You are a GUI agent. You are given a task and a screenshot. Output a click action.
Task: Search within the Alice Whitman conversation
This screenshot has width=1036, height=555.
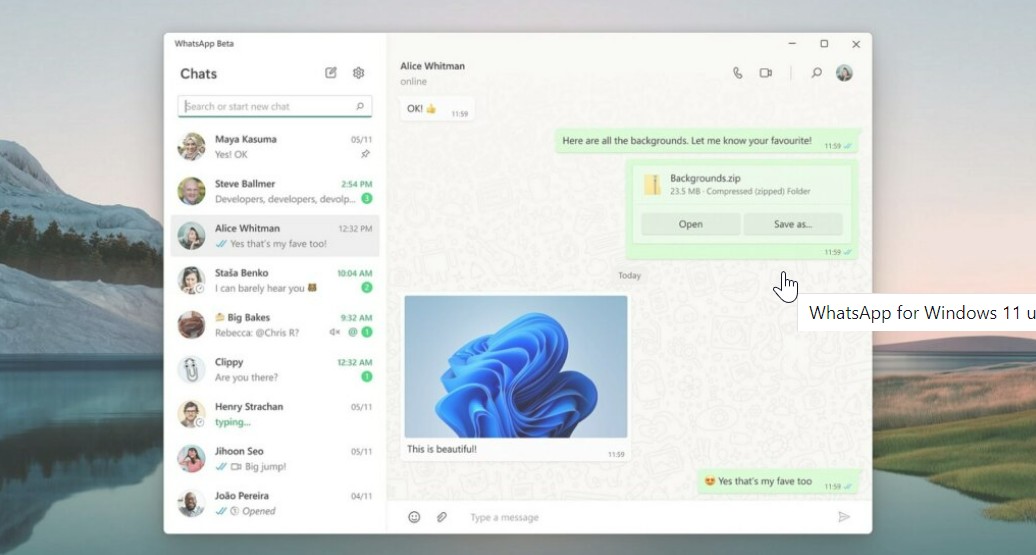[x=817, y=73]
